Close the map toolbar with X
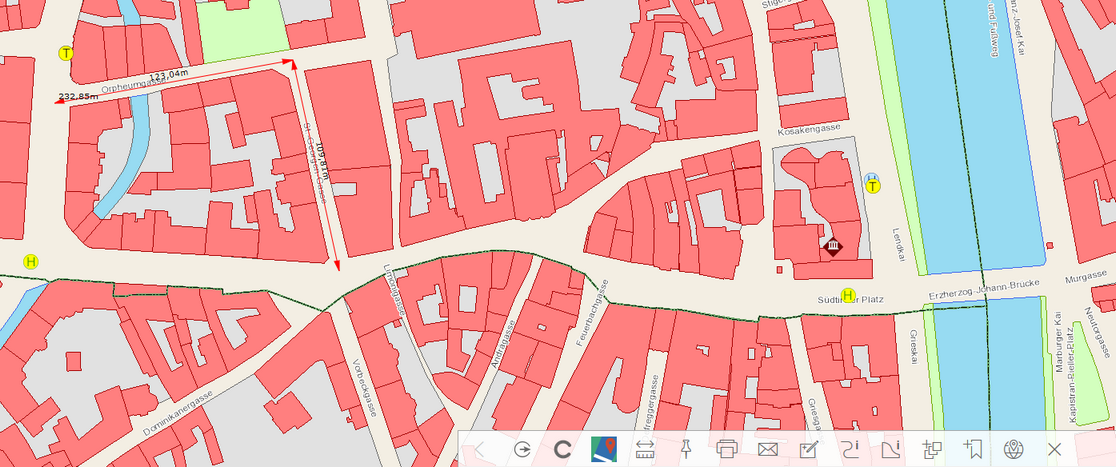The width and height of the screenshot is (1116, 467). point(1054,449)
